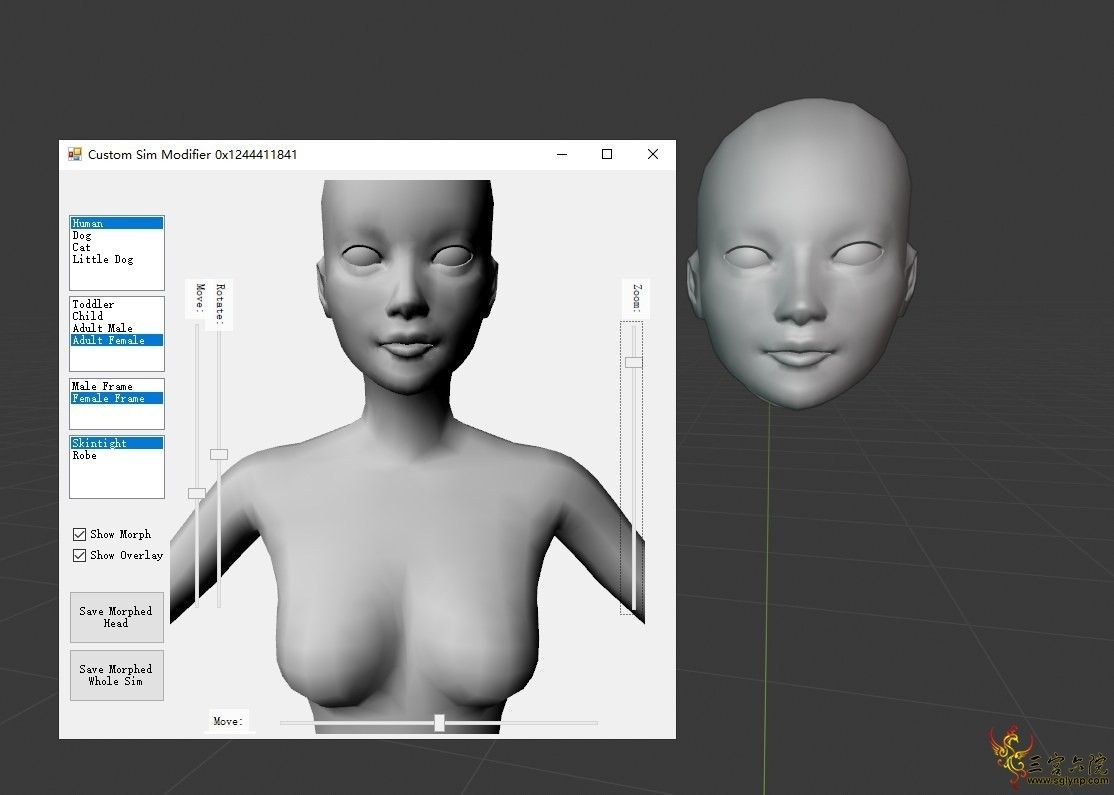Click the horizontal Move slider thumb

(x=440, y=723)
